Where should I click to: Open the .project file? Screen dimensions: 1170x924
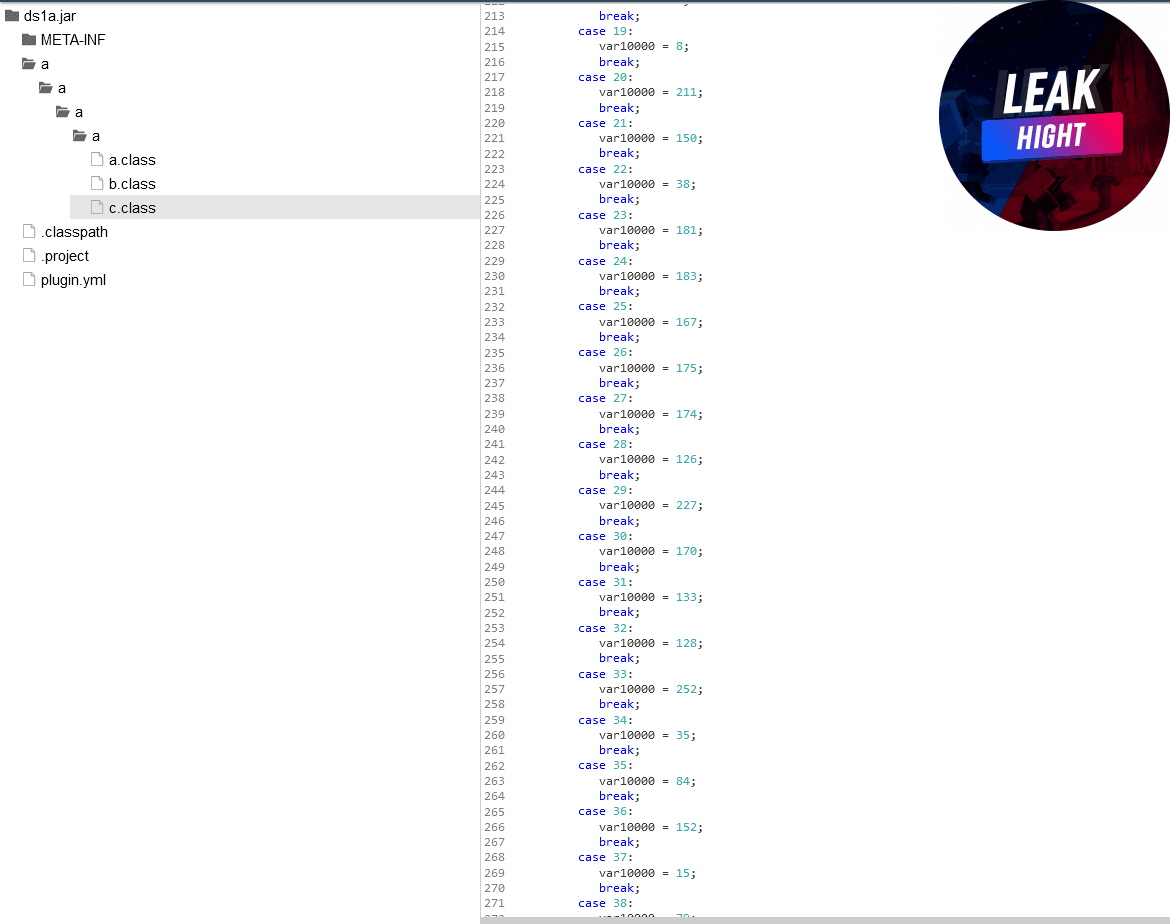65,256
